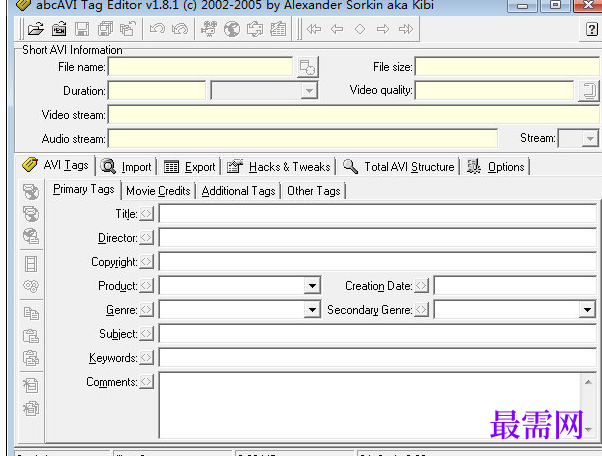Jump to the first file with double left arrow
Viewport: 602px width, 456px height.
coord(314,29)
